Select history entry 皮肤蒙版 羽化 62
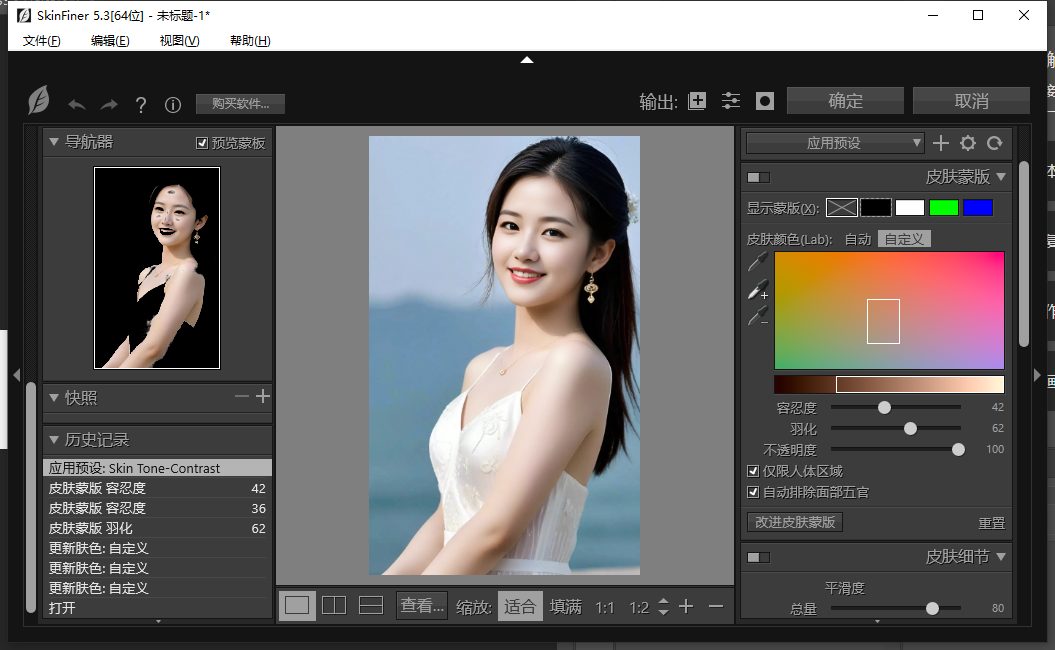Image resolution: width=1055 pixels, height=650 pixels. click(x=157, y=528)
